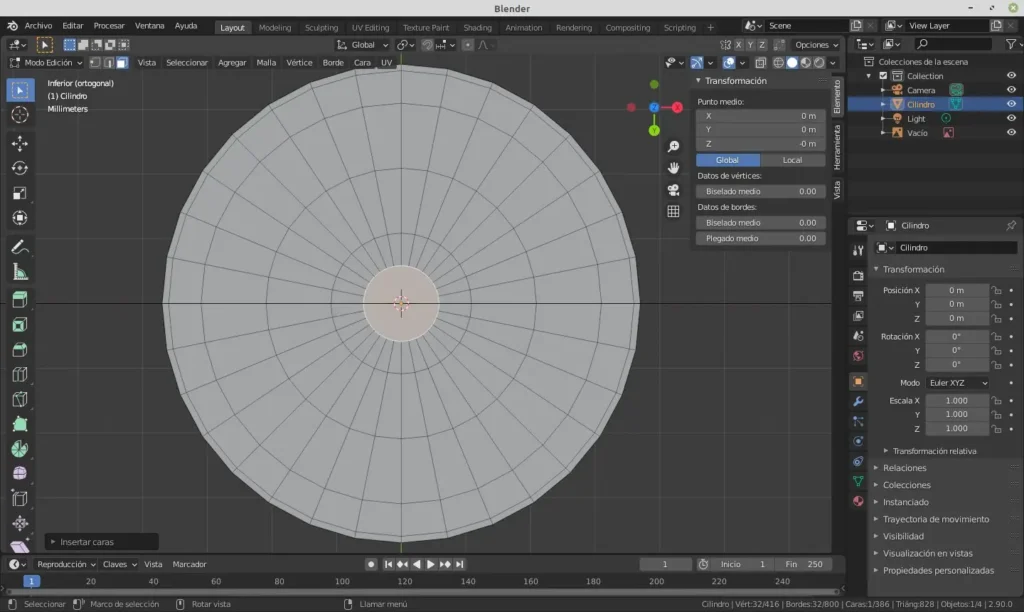
Task: Open the Modo Edición mode dropdown
Action: pyautogui.click(x=46, y=63)
